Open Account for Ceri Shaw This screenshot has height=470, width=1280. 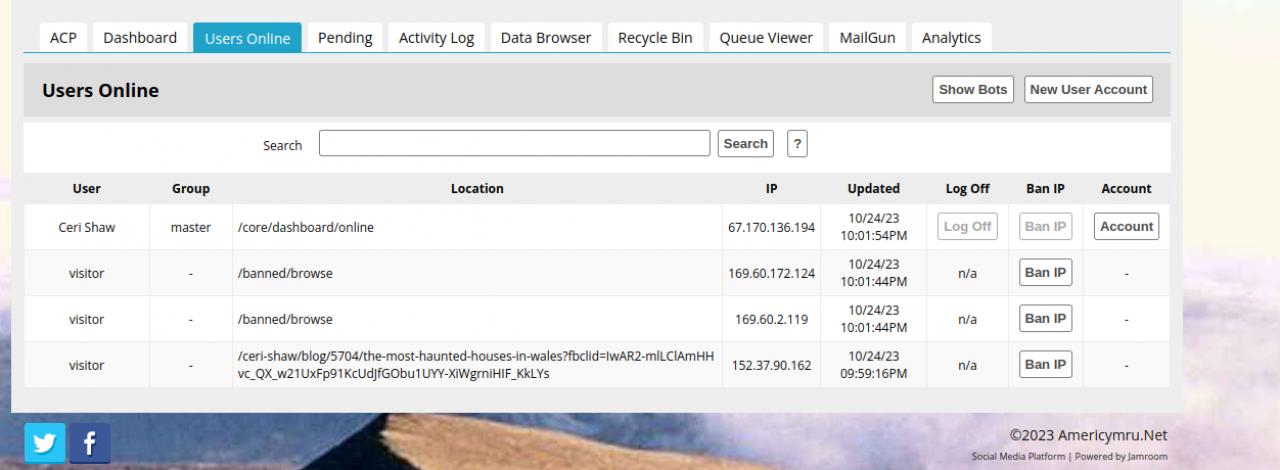pyautogui.click(x=1126, y=227)
